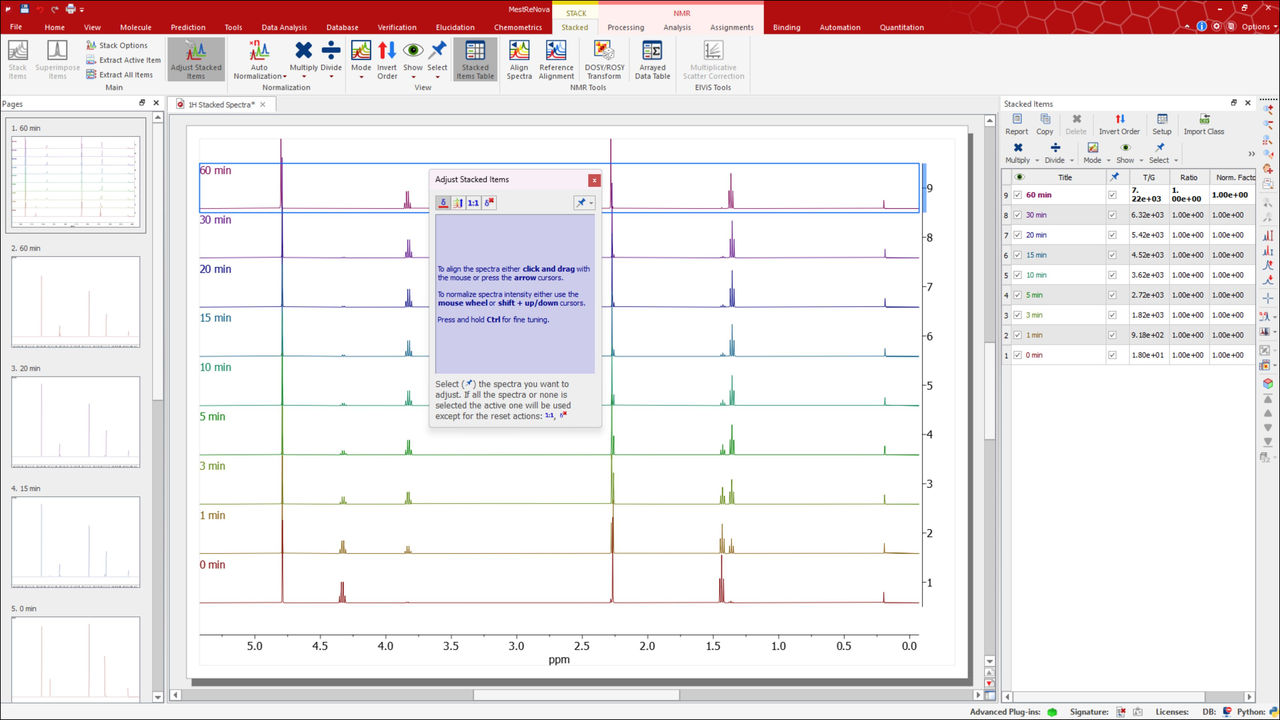This screenshot has height=720, width=1280.
Task: Toggle the selection pin checkbox for 20 min row
Action: tap(1112, 235)
